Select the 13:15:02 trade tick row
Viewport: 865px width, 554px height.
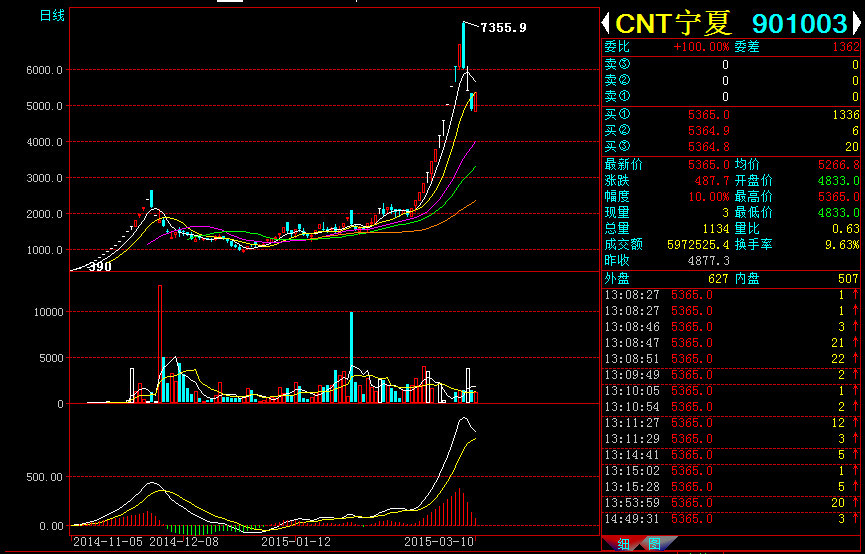click(731, 471)
